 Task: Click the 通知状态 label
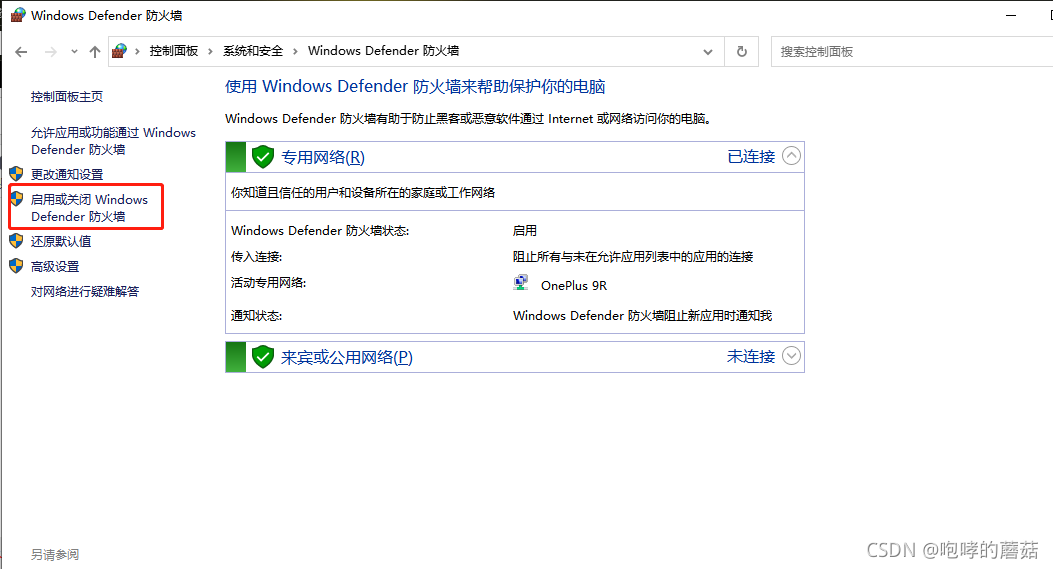pos(257,316)
